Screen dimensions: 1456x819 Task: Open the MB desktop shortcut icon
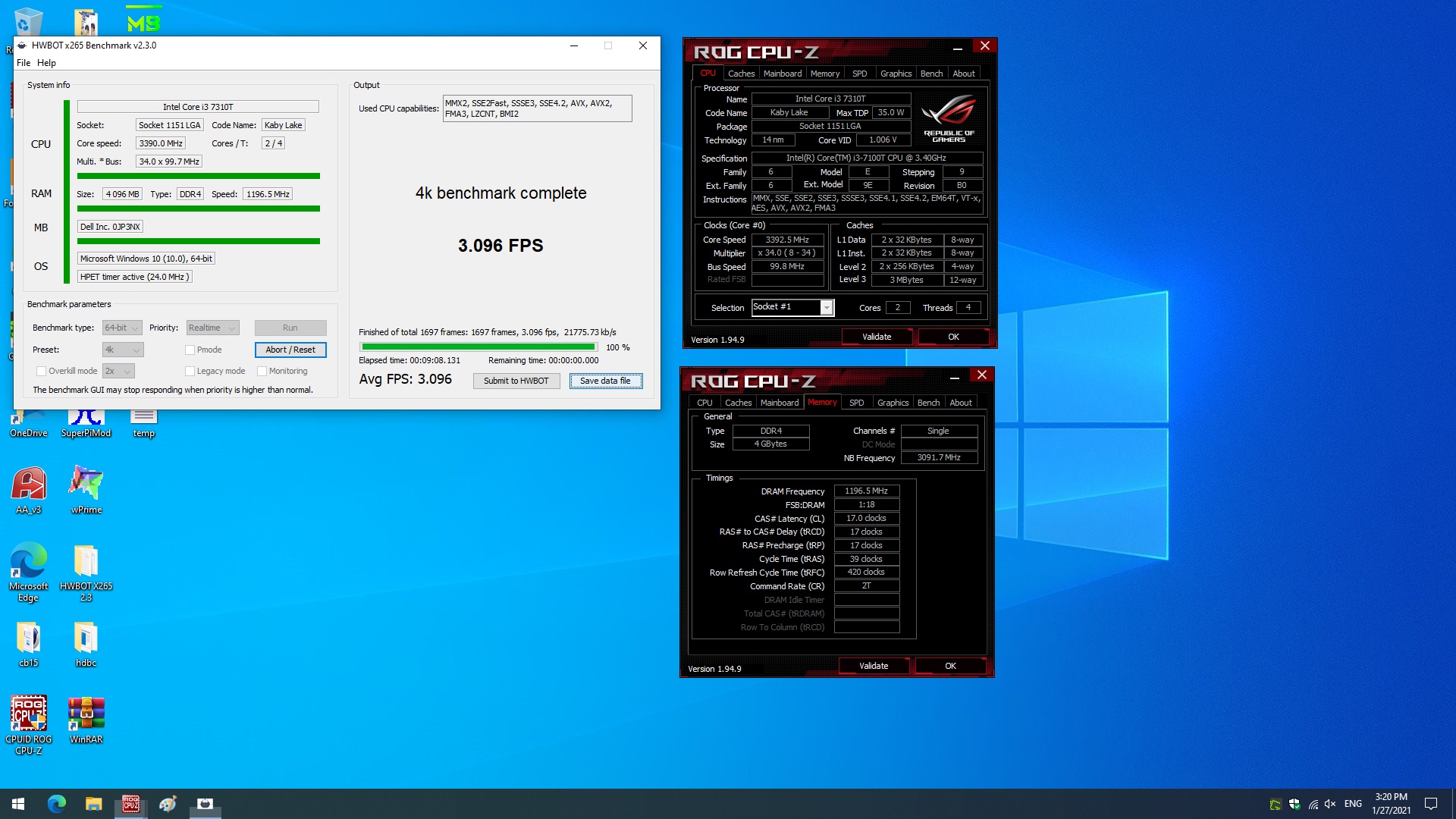tap(143, 20)
